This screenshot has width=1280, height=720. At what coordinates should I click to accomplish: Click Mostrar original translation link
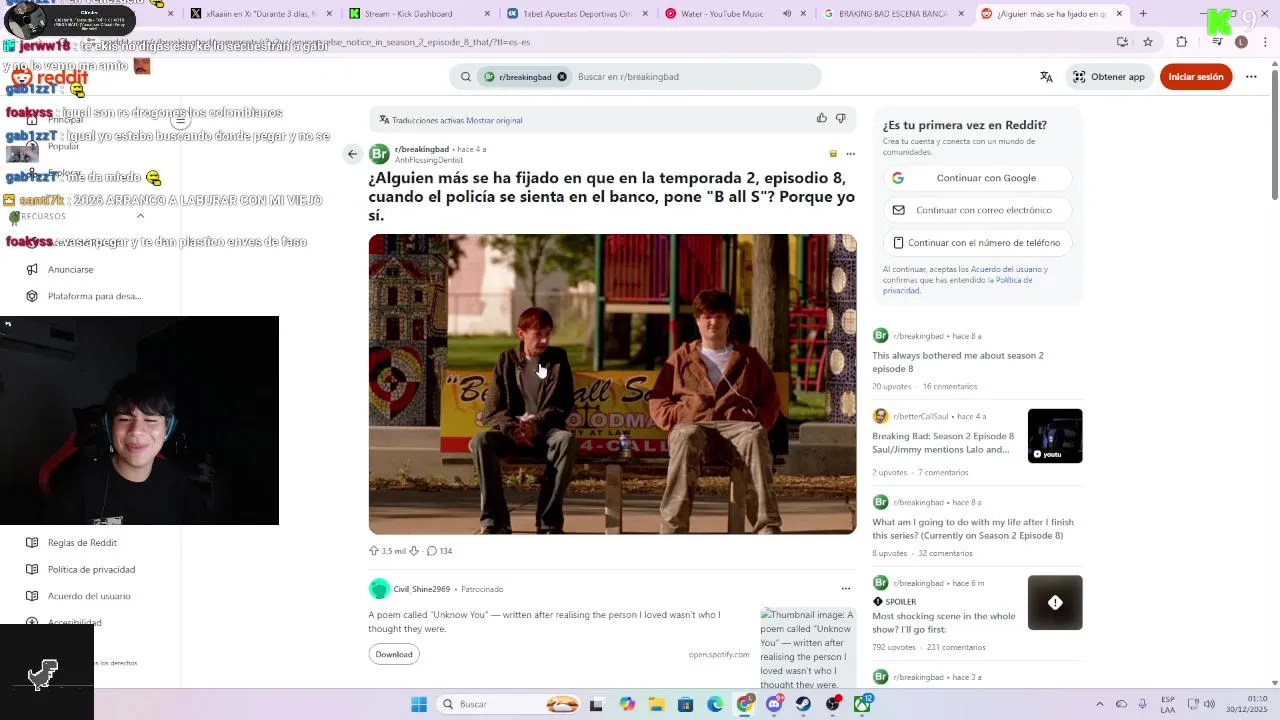click(x=494, y=120)
